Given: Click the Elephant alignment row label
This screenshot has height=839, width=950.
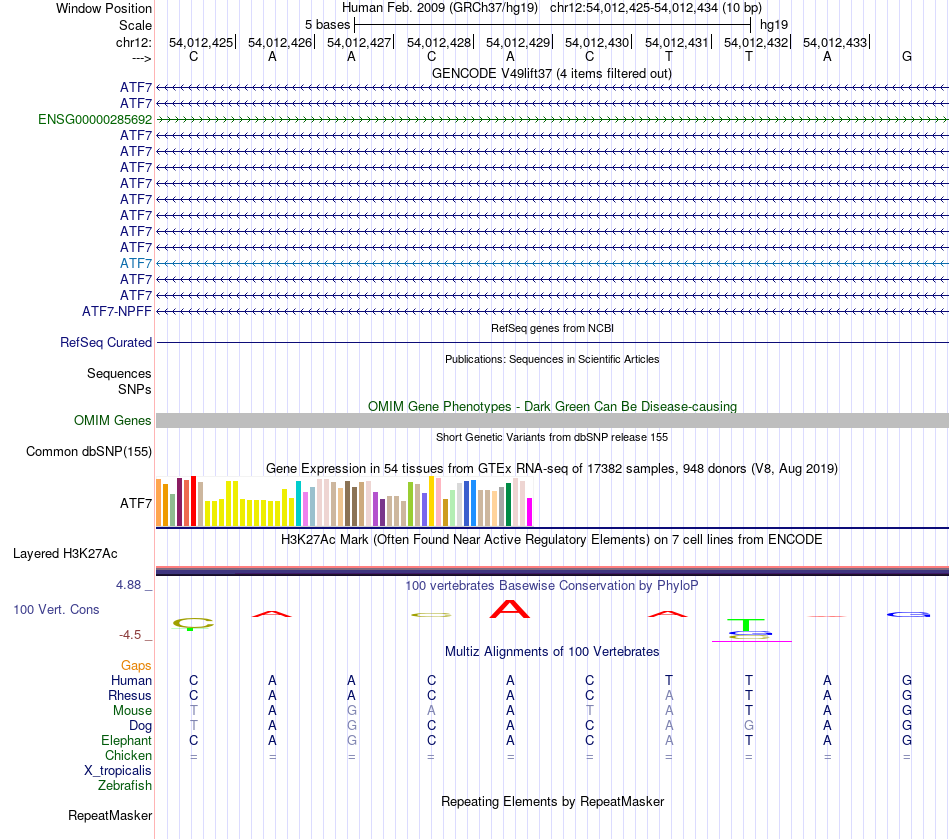Looking at the screenshot, I should coord(127,740).
